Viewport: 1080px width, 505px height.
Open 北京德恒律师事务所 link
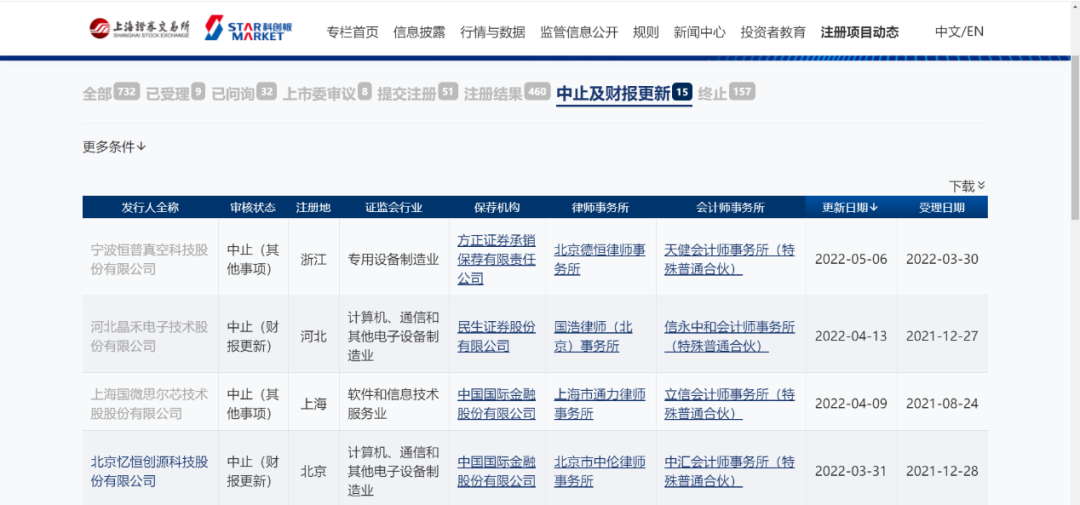coord(600,259)
